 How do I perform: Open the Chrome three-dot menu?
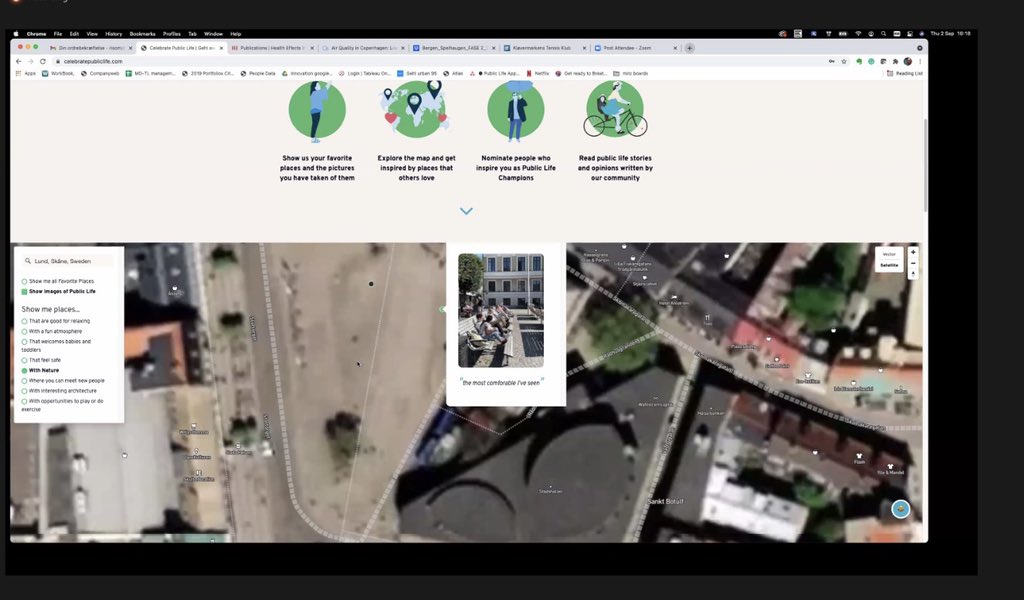tap(920, 61)
